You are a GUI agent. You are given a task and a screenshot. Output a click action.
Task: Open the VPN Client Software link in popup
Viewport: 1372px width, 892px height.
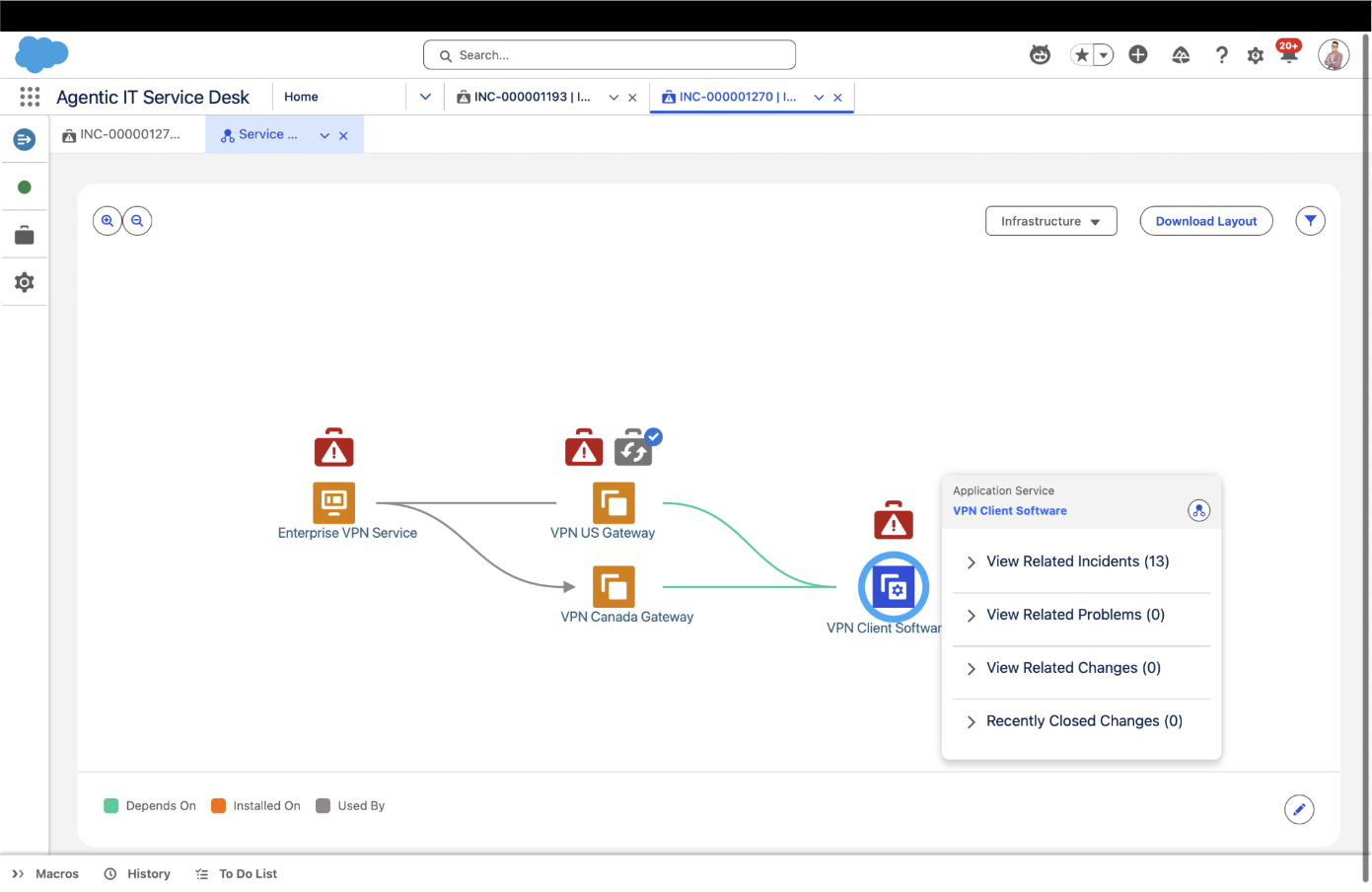(x=1009, y=511)
